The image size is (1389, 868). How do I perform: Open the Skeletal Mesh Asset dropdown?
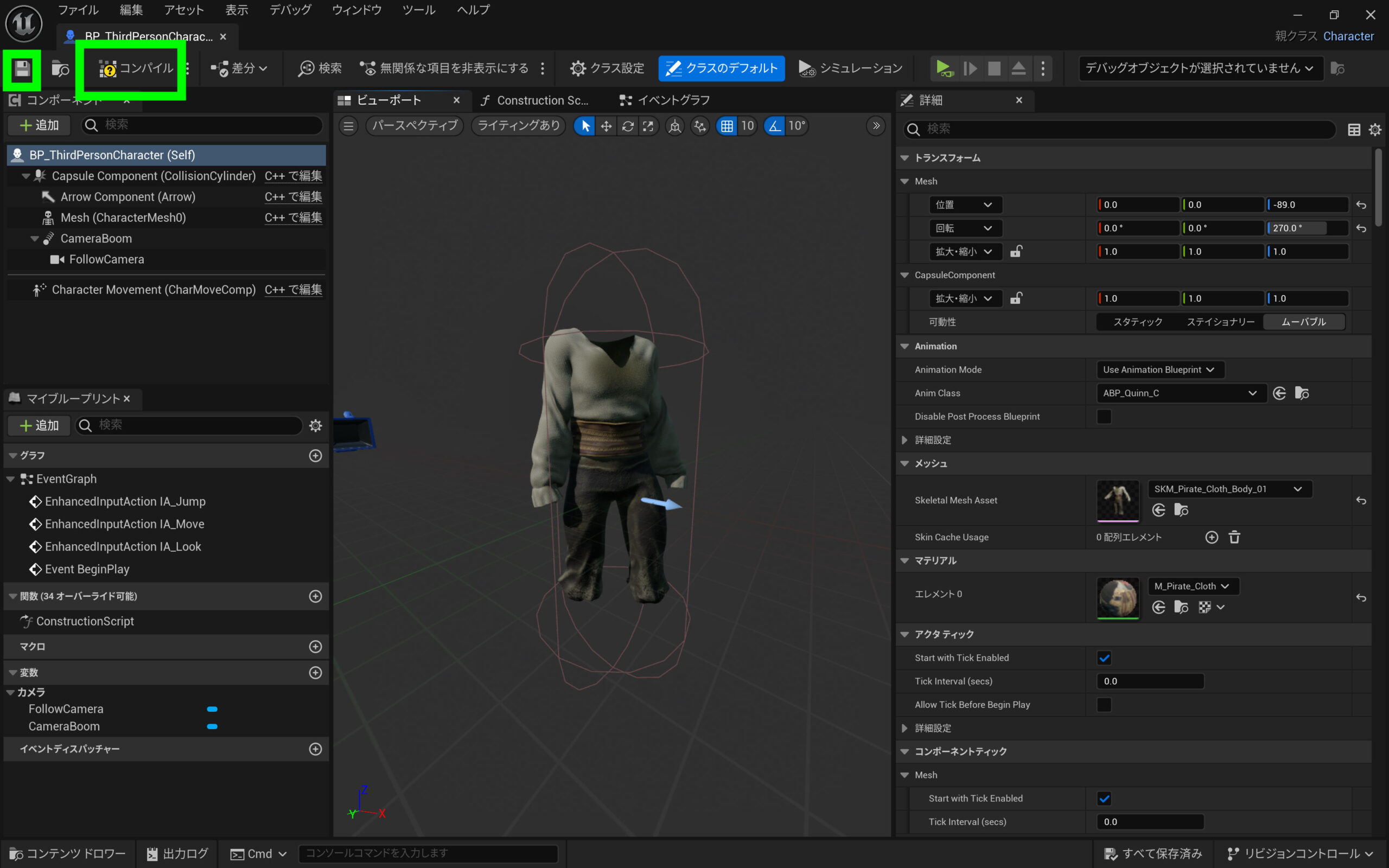click(x=1228, y=489)
